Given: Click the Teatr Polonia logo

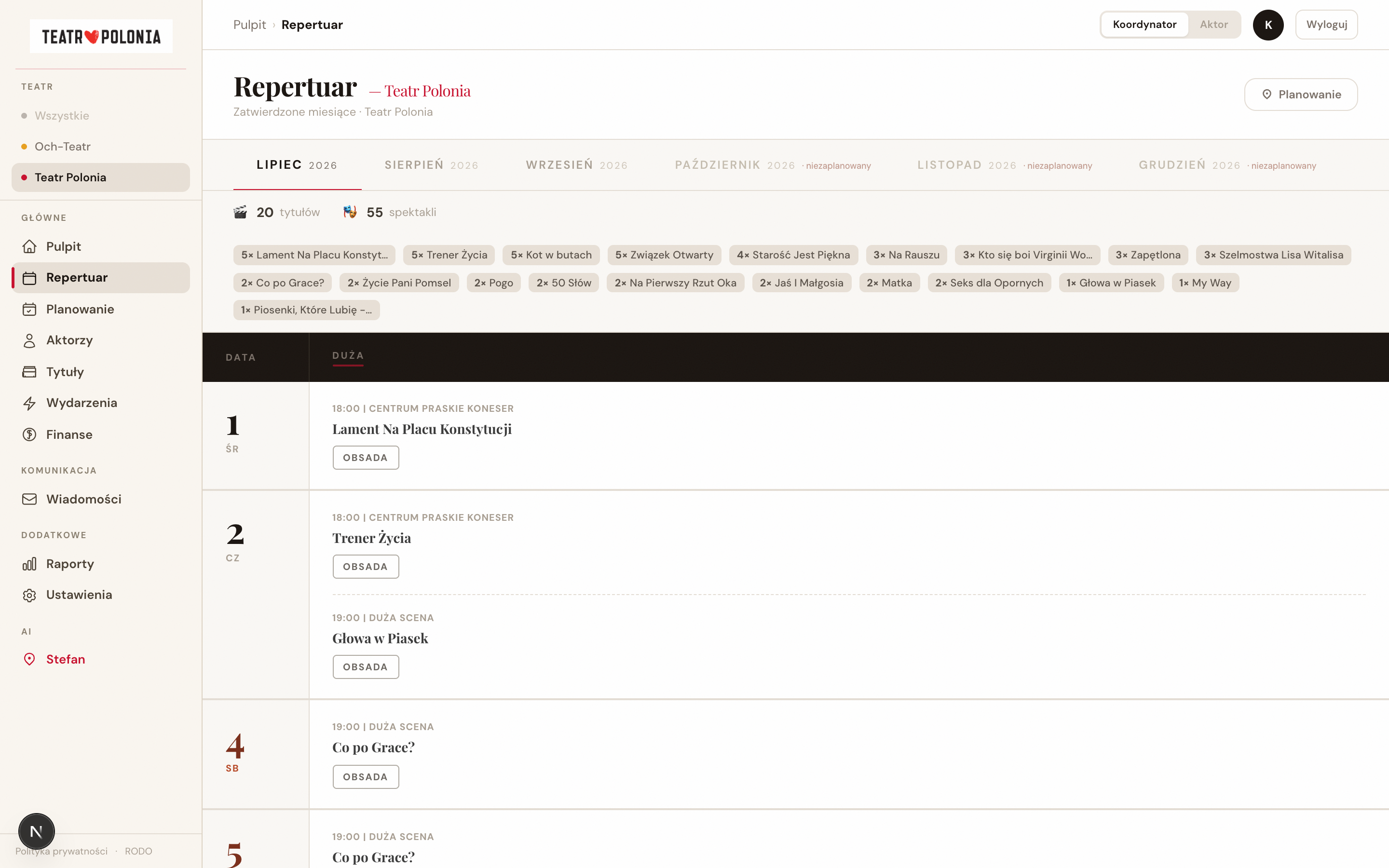Looking at the screenshot, I should tap(101, 37).
